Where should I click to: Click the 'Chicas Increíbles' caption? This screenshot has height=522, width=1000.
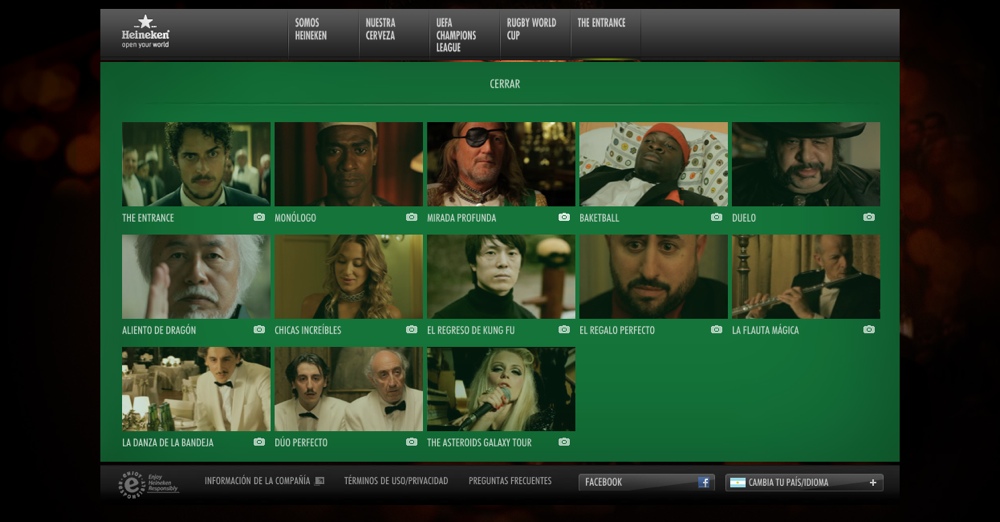click(x=307, y=330)
